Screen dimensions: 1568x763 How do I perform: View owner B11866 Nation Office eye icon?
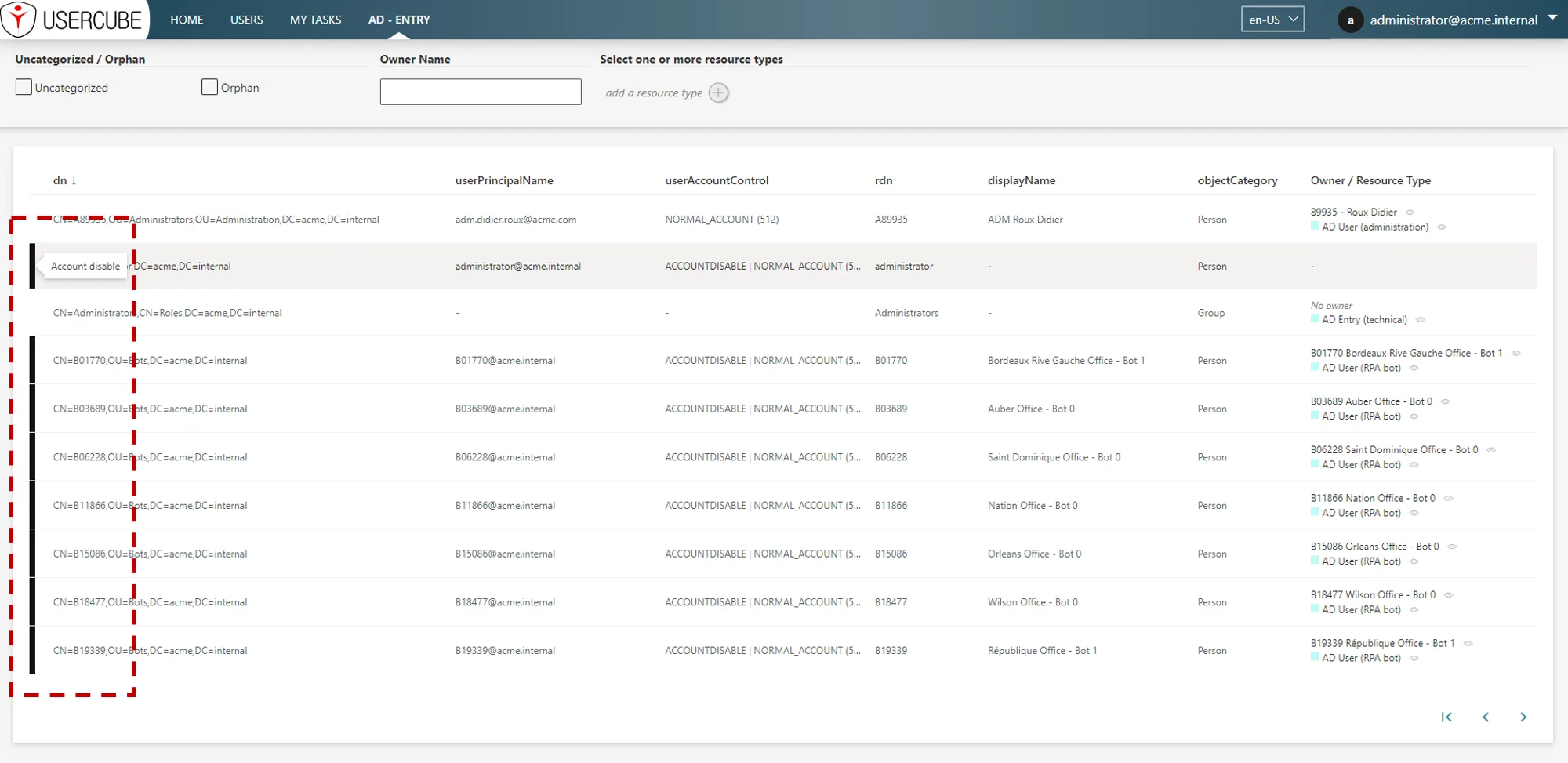[x=1448, y=499]
